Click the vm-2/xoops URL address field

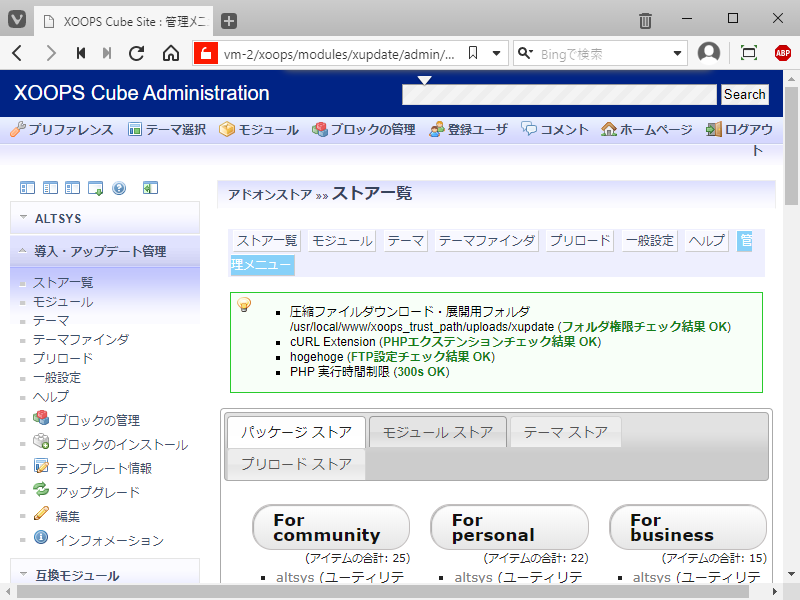pyautogui.click(x=339, y=54)
